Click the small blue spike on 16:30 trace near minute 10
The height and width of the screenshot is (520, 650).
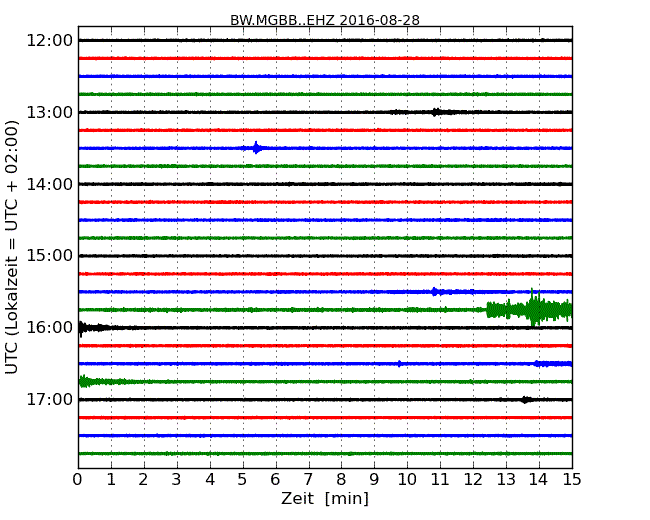pos(400,364)
